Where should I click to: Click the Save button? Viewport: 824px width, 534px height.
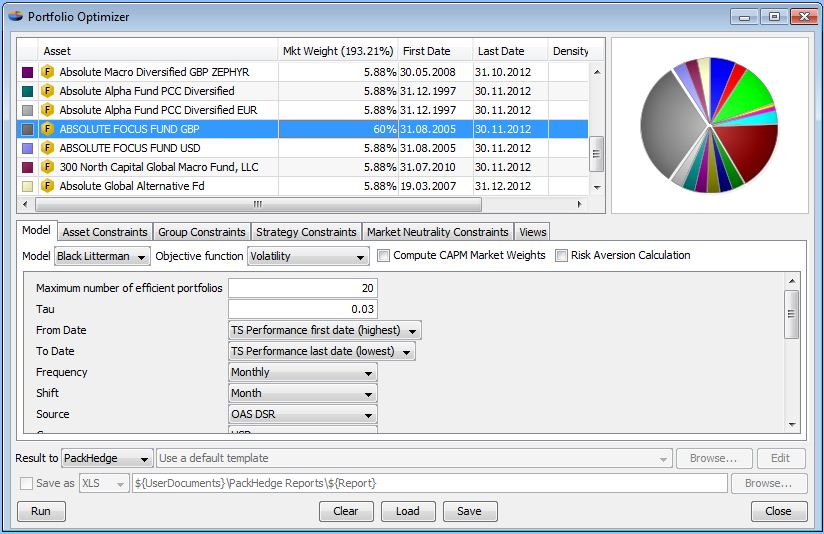click(x=469, y=511)
